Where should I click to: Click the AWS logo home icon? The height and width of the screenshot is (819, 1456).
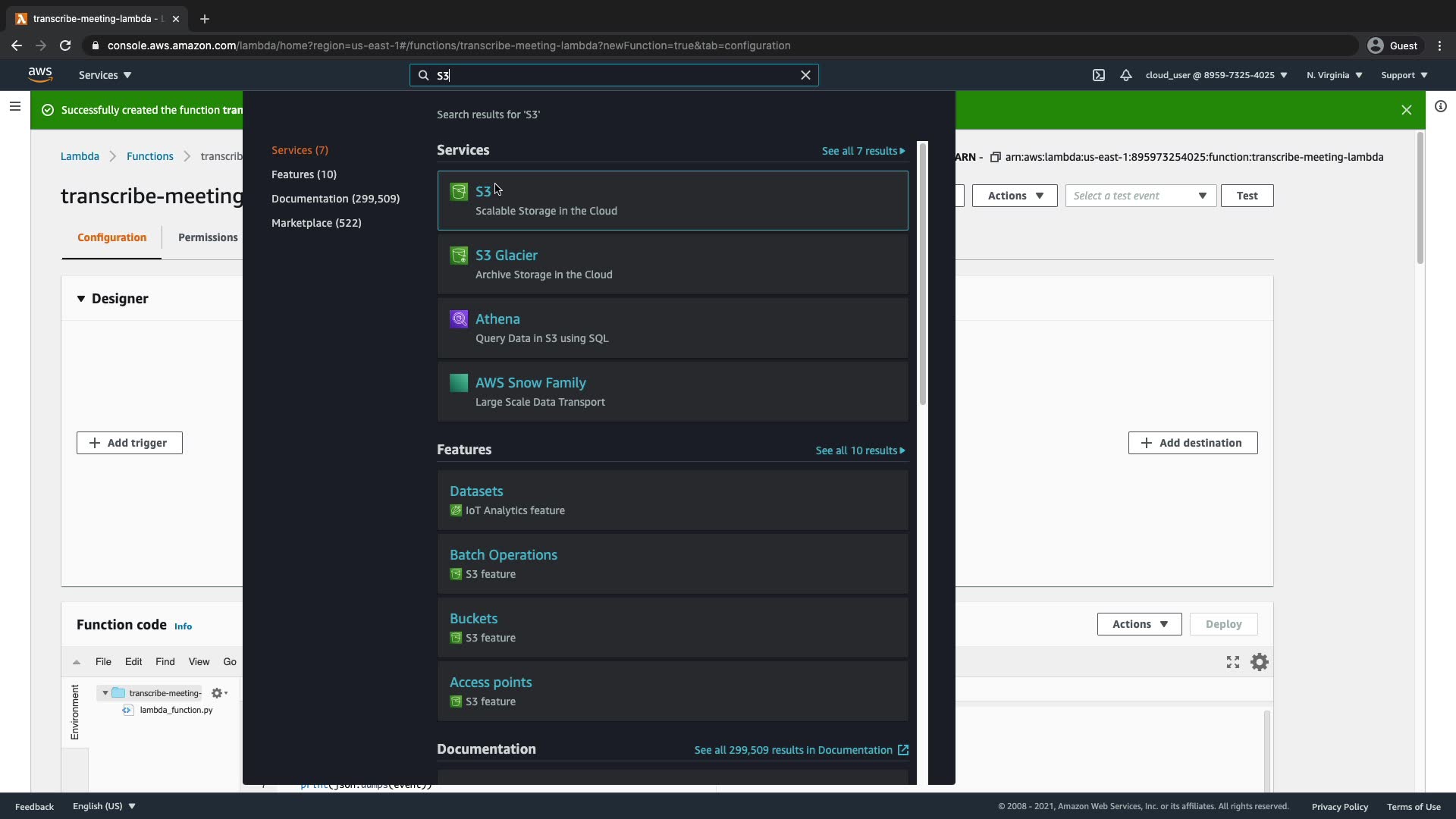tap(40, 74)
